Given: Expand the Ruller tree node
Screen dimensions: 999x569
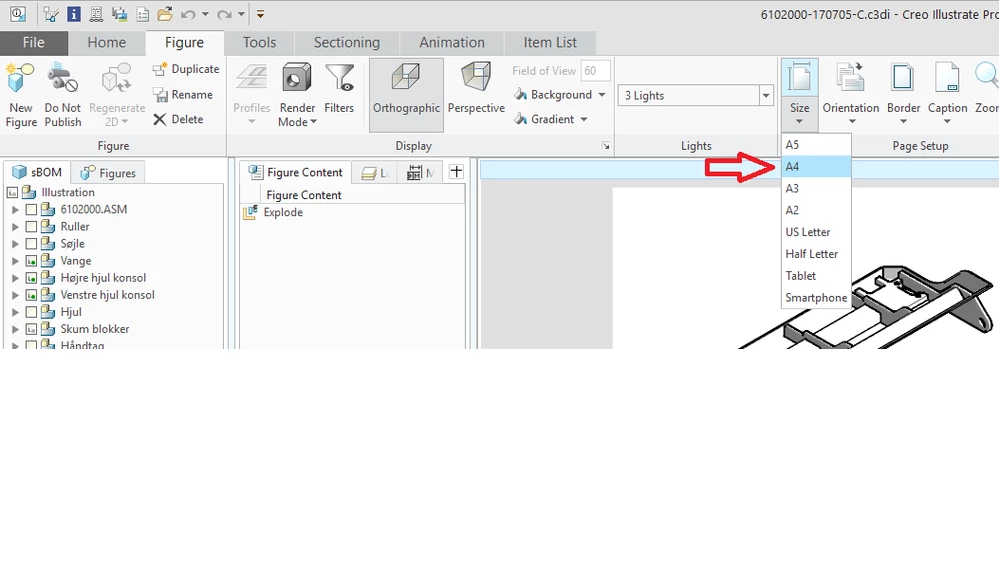Looking at the screenshot, I should tap(15, 226).
